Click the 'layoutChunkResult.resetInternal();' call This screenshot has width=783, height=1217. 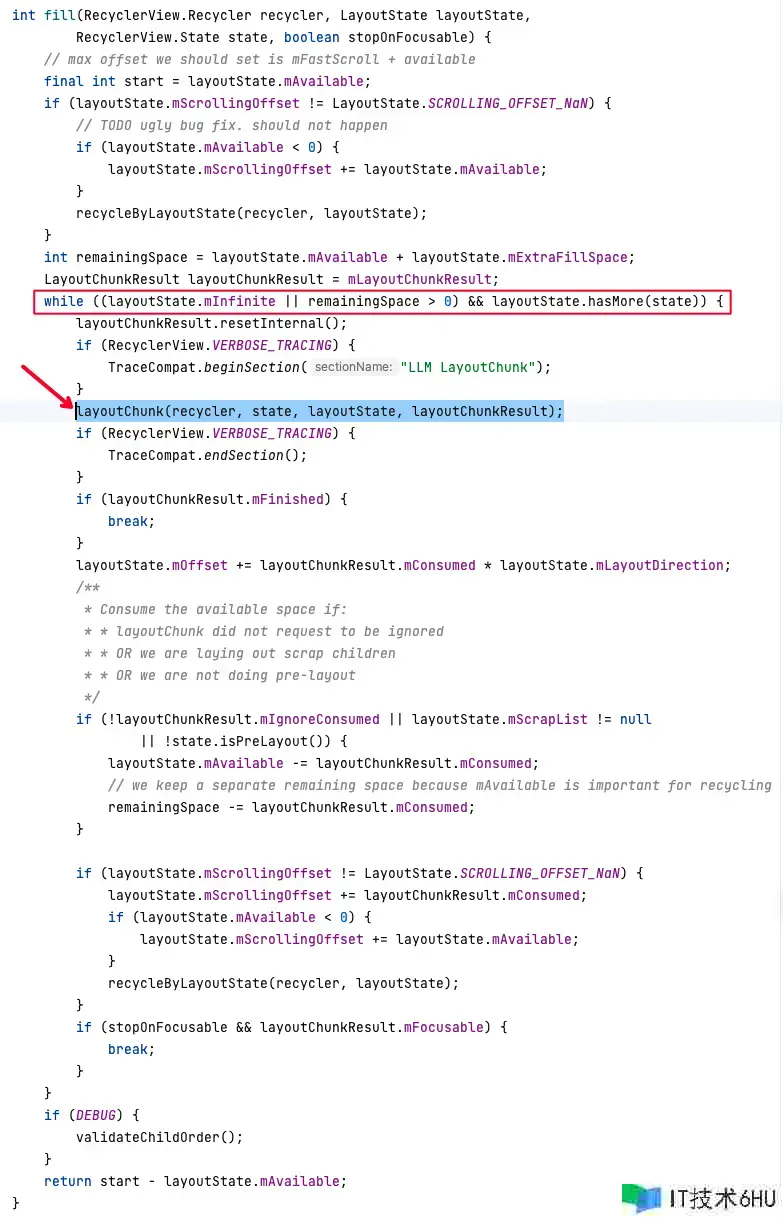(x=212, y=323)
